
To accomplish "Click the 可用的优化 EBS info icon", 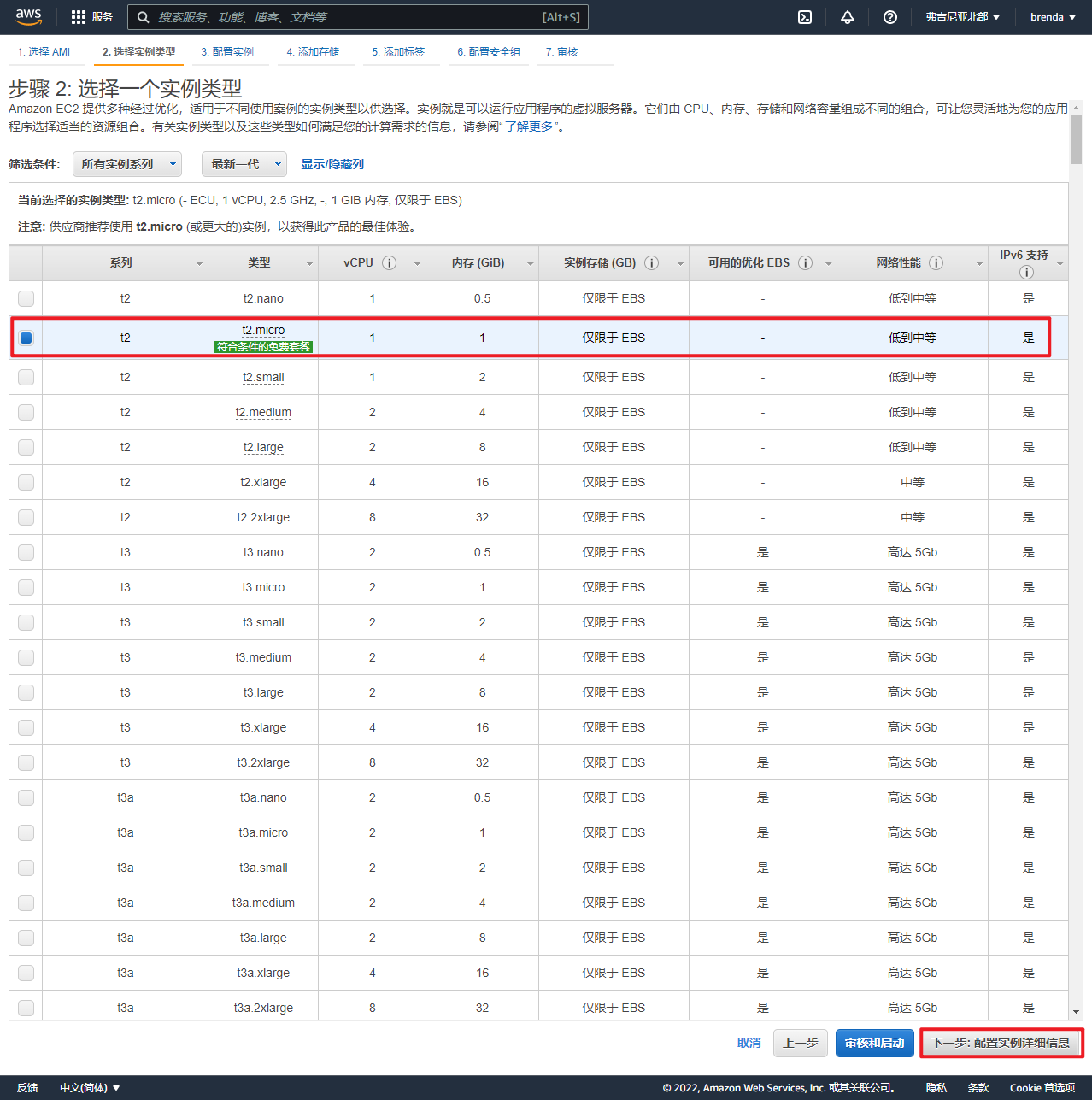I will (x=805, y=262).
